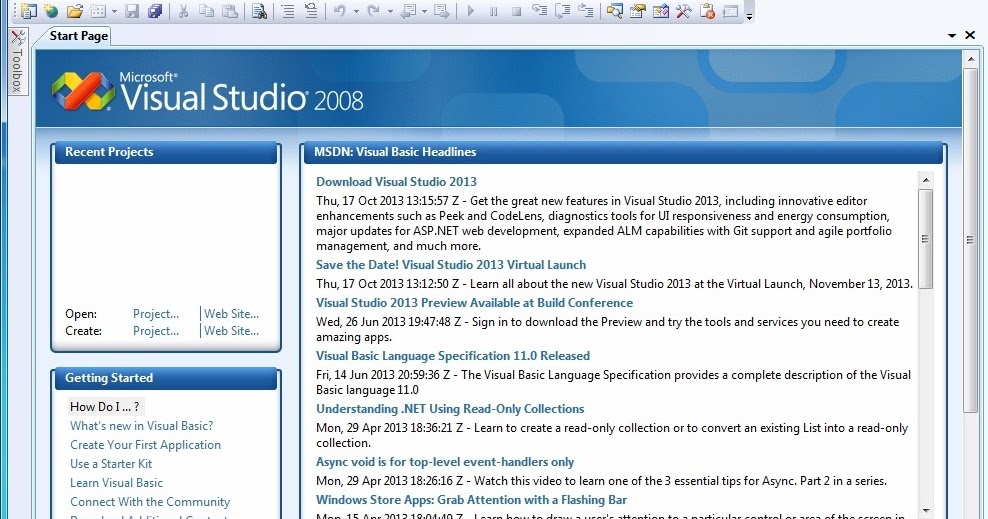988x519 pixels.
Task: Open the active files dropdown arrow
Action: point(952,35)
